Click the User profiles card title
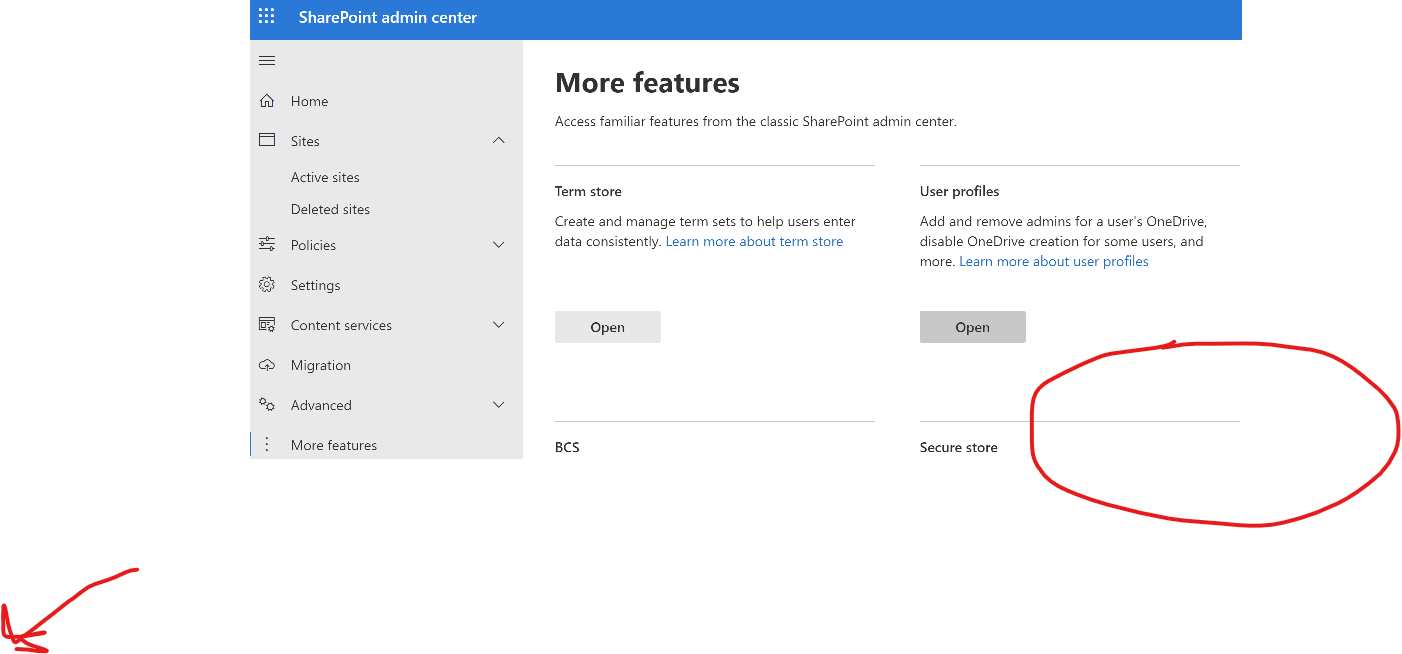Image resolution: width=1402 pixels, height=654 pixels. [959, 191]
